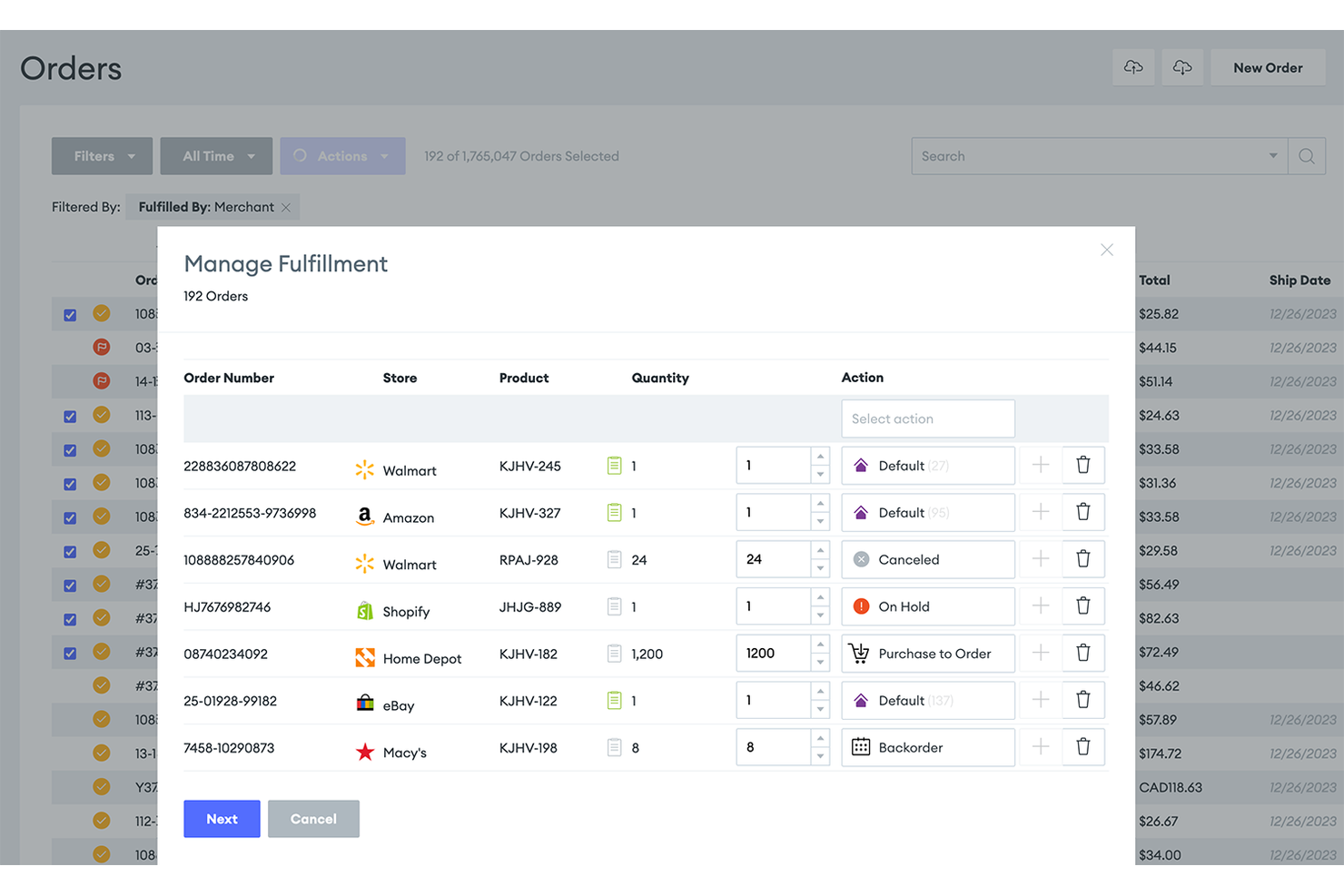Click the cloud import icon near New Order
Screen dimensions: 1344x896
[x=1133, y=66]
